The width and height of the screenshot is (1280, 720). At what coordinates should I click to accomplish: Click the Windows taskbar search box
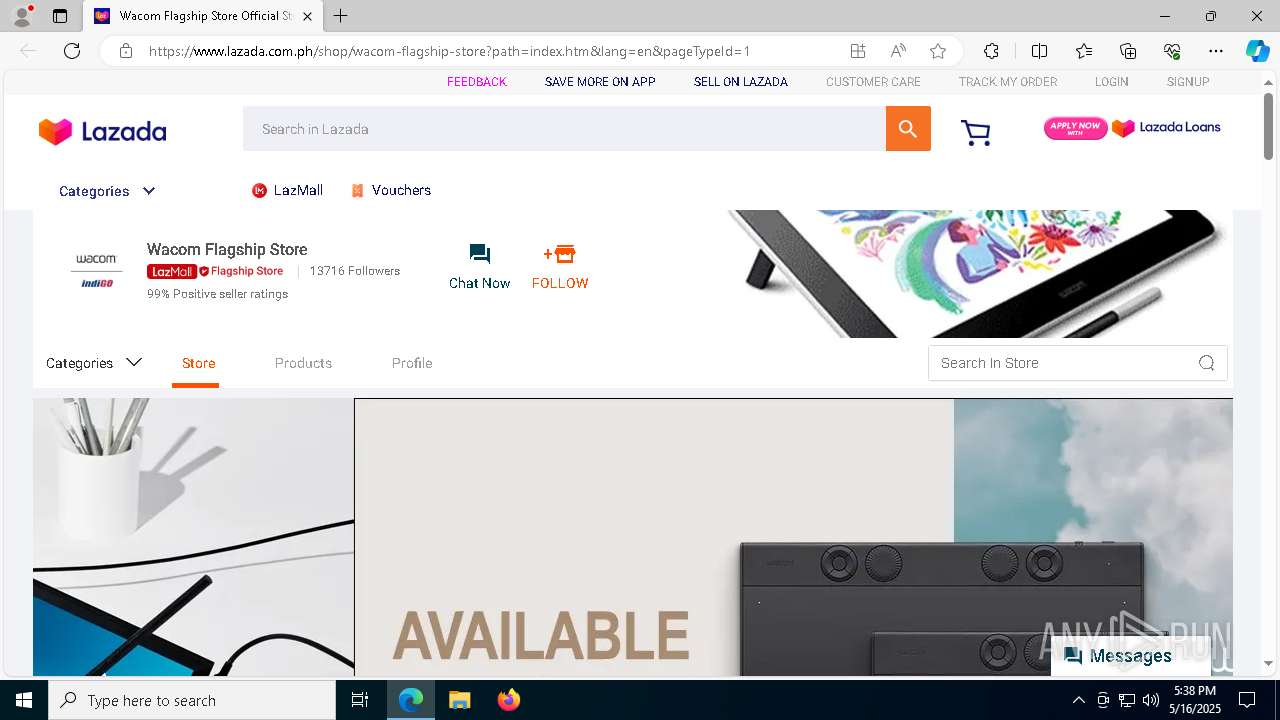click(x=192, y=700)
